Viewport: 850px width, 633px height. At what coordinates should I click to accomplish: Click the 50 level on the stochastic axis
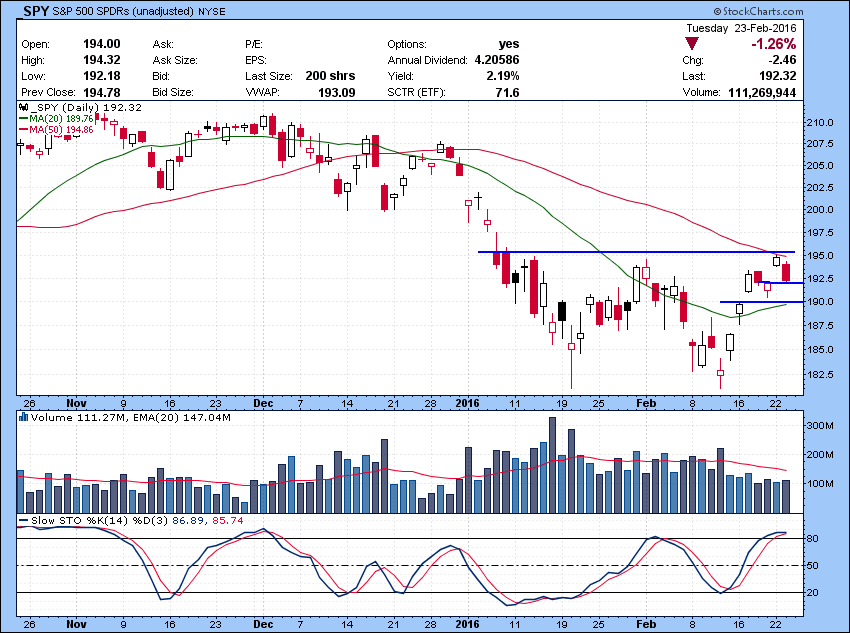pos(812,565)
